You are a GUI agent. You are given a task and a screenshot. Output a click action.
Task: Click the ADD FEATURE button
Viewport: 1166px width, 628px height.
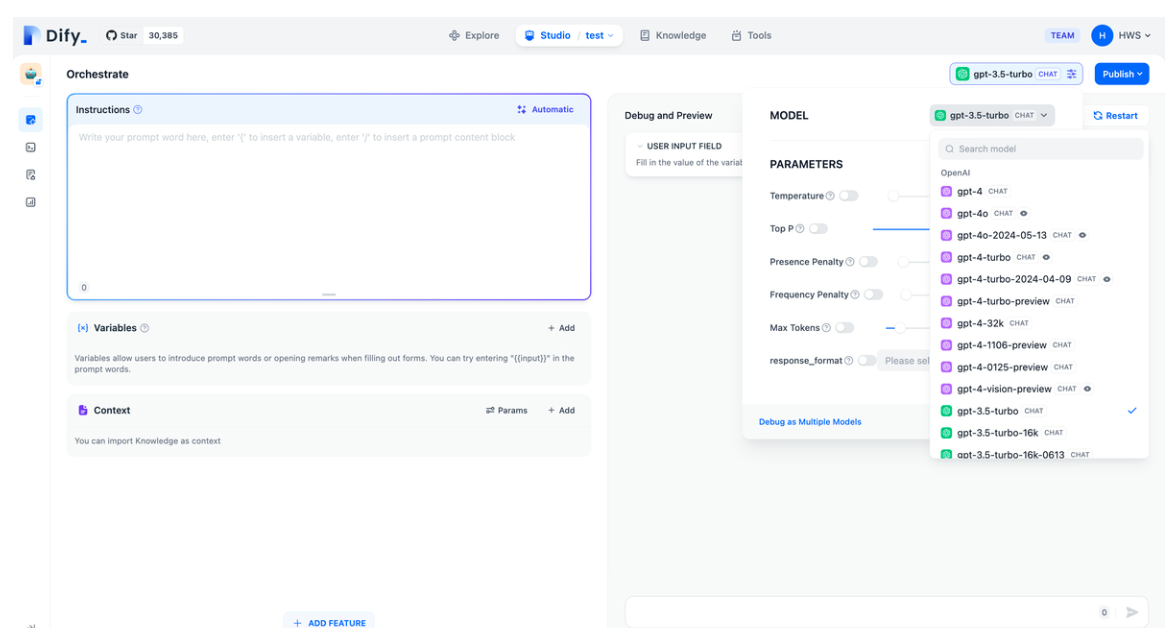pyautogui.click(x=329, y=622)
